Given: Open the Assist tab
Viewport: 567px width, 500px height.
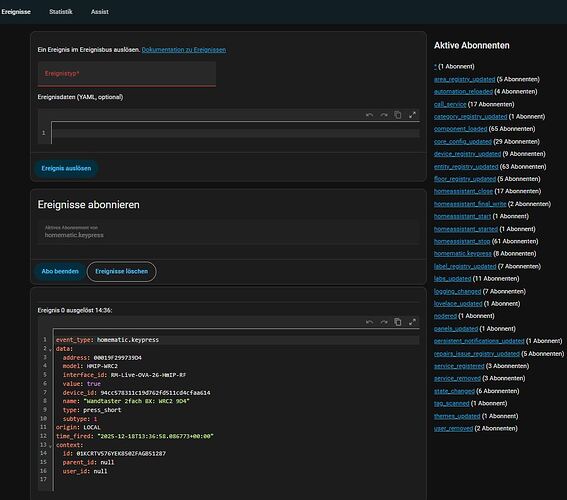Looking at the screenshot, I should [x=99, y=12].
